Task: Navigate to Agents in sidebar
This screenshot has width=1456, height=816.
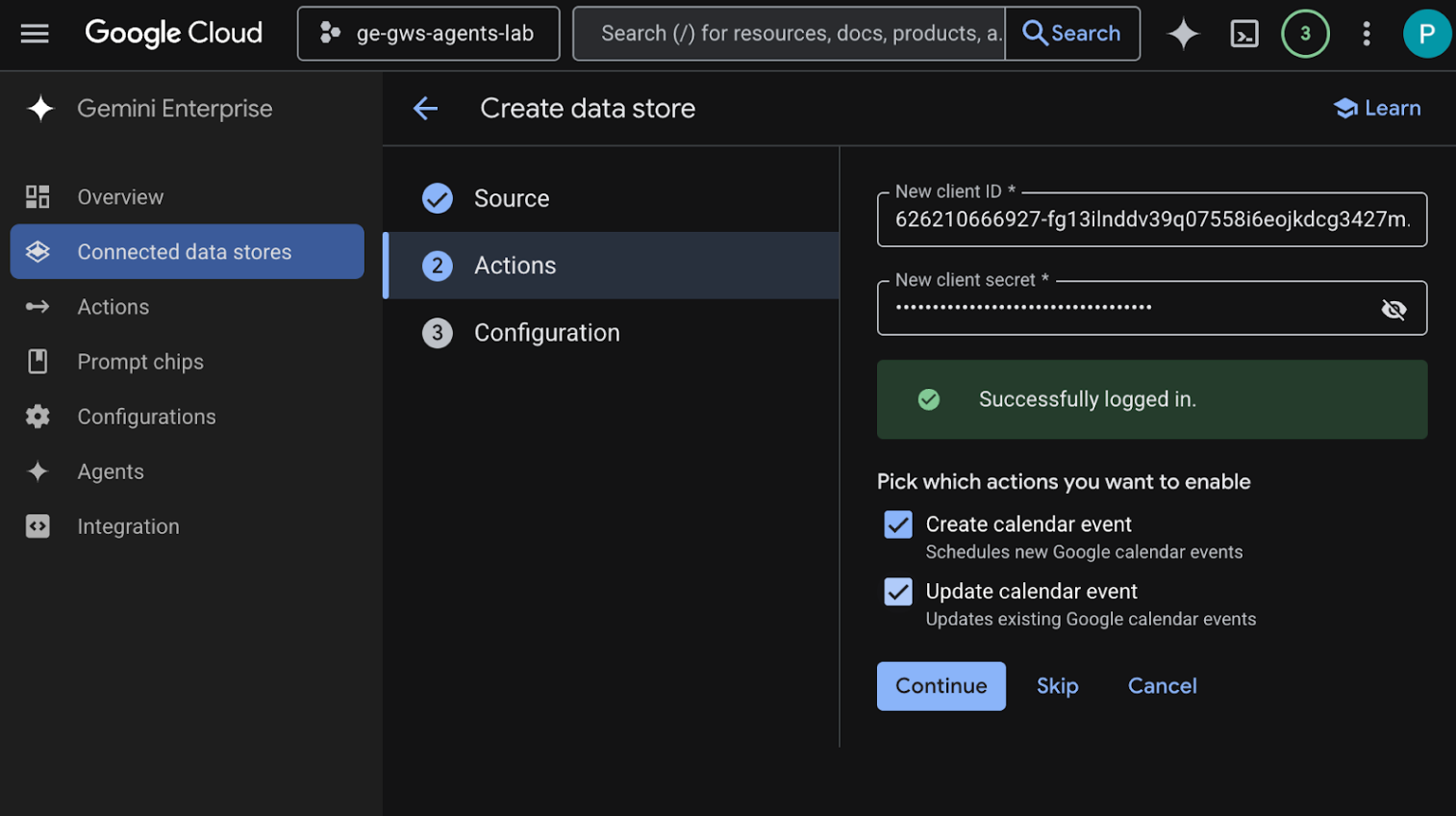Action: point(111,472)
